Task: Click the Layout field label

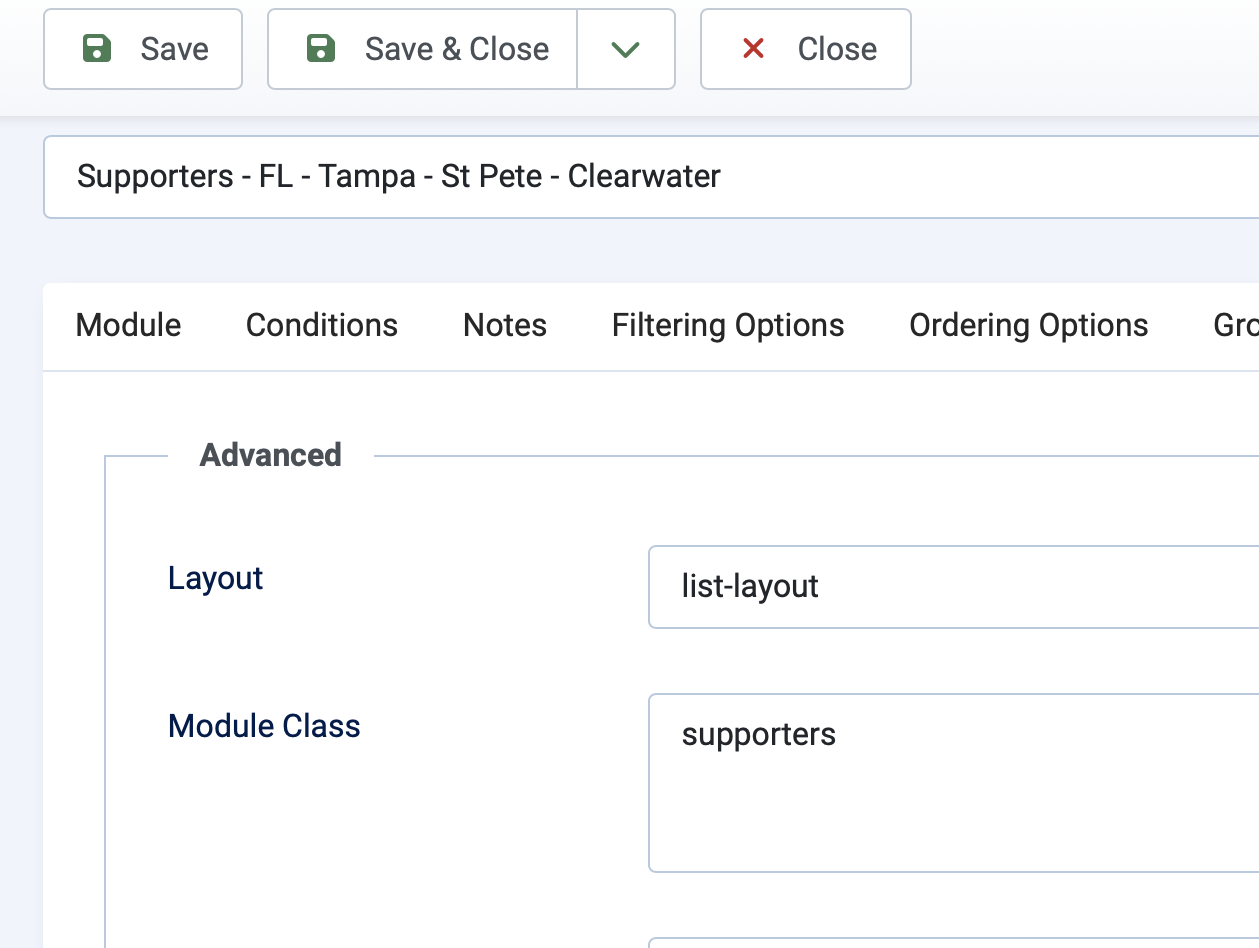Action: pyautogui.click(x=215, y=578)
